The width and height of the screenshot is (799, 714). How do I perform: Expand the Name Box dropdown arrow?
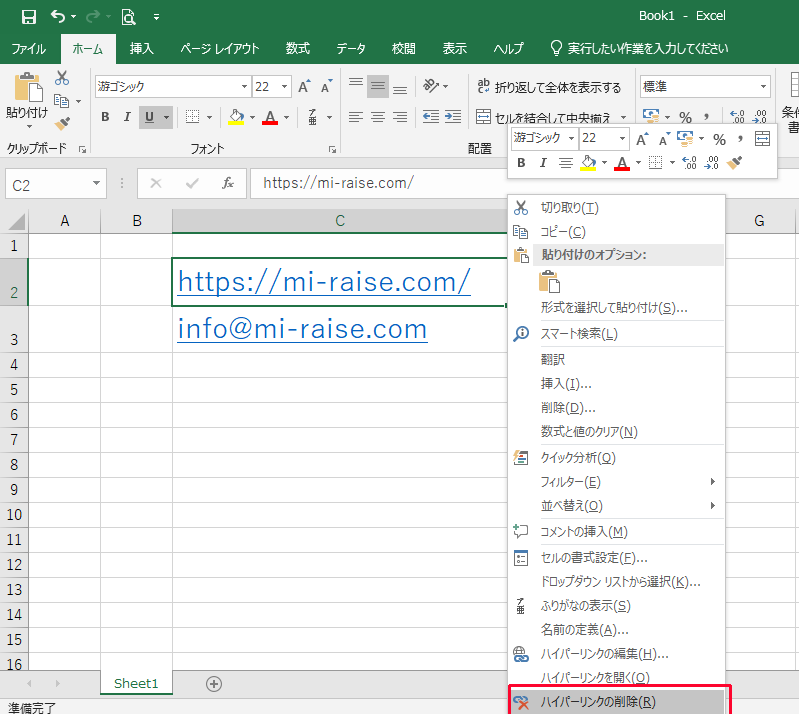[96, 183]
